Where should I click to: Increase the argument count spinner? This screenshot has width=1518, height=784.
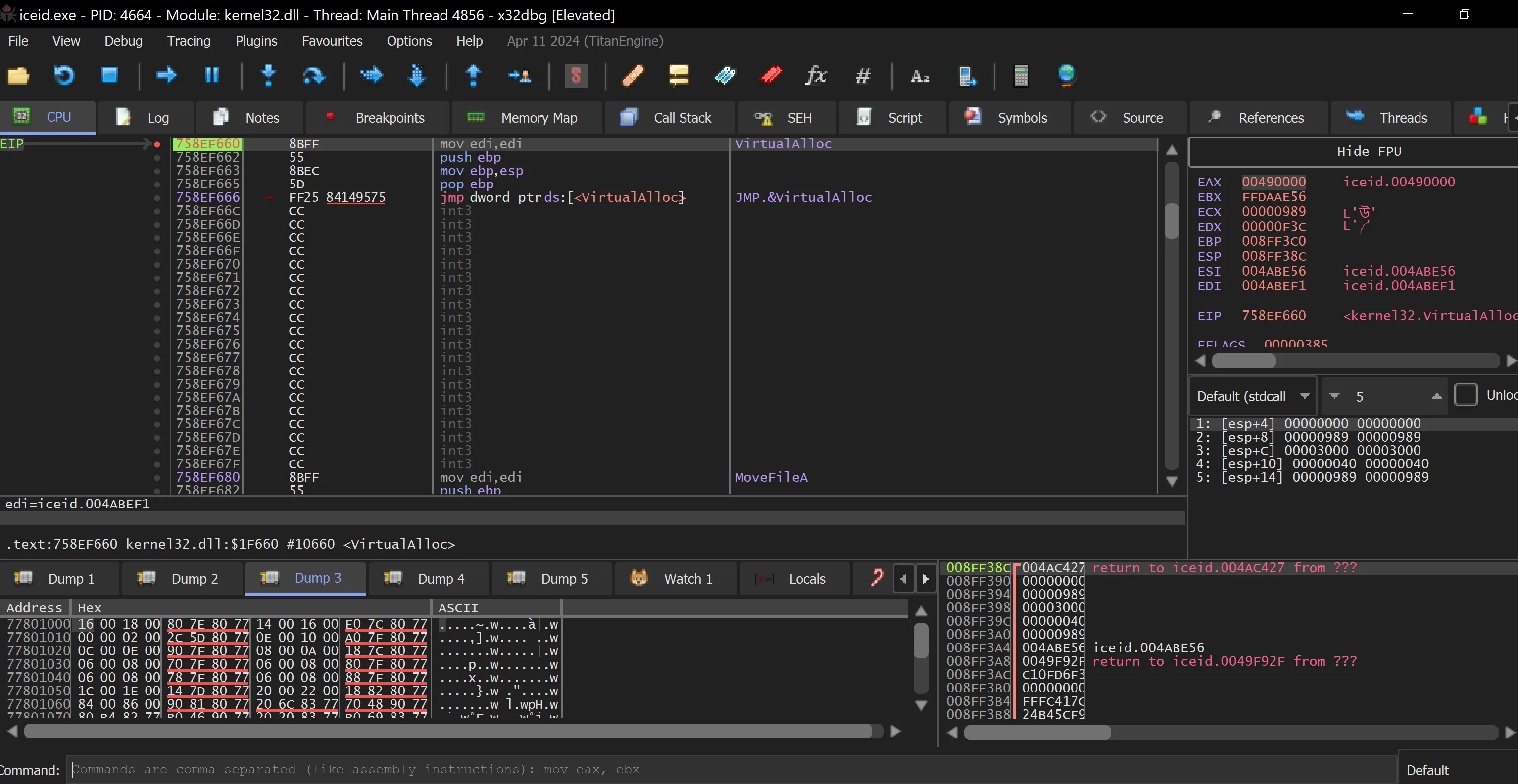[1437, 396]
